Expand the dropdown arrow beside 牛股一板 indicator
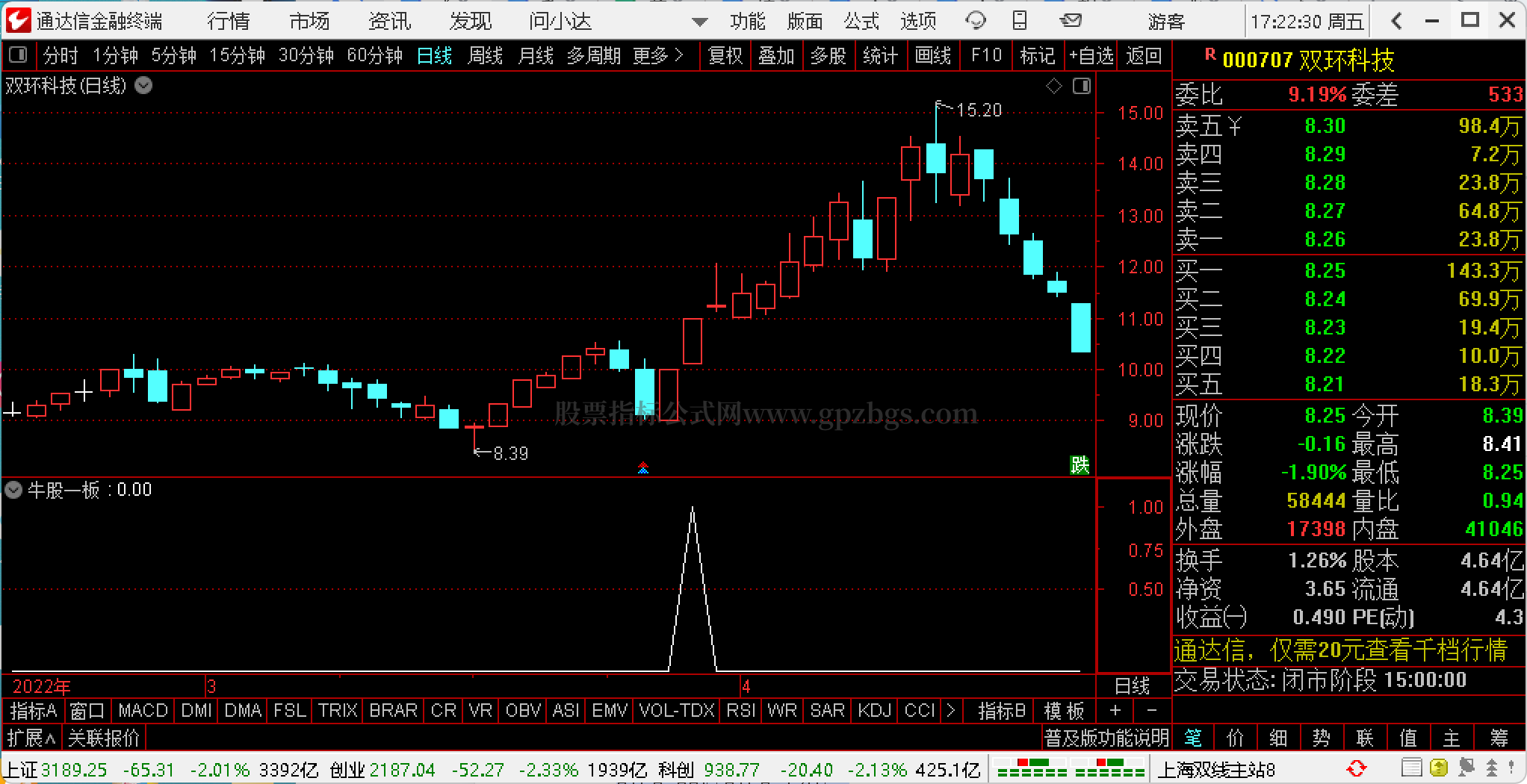Viewport: 1527px width, 784px height. tap(13, 490)
